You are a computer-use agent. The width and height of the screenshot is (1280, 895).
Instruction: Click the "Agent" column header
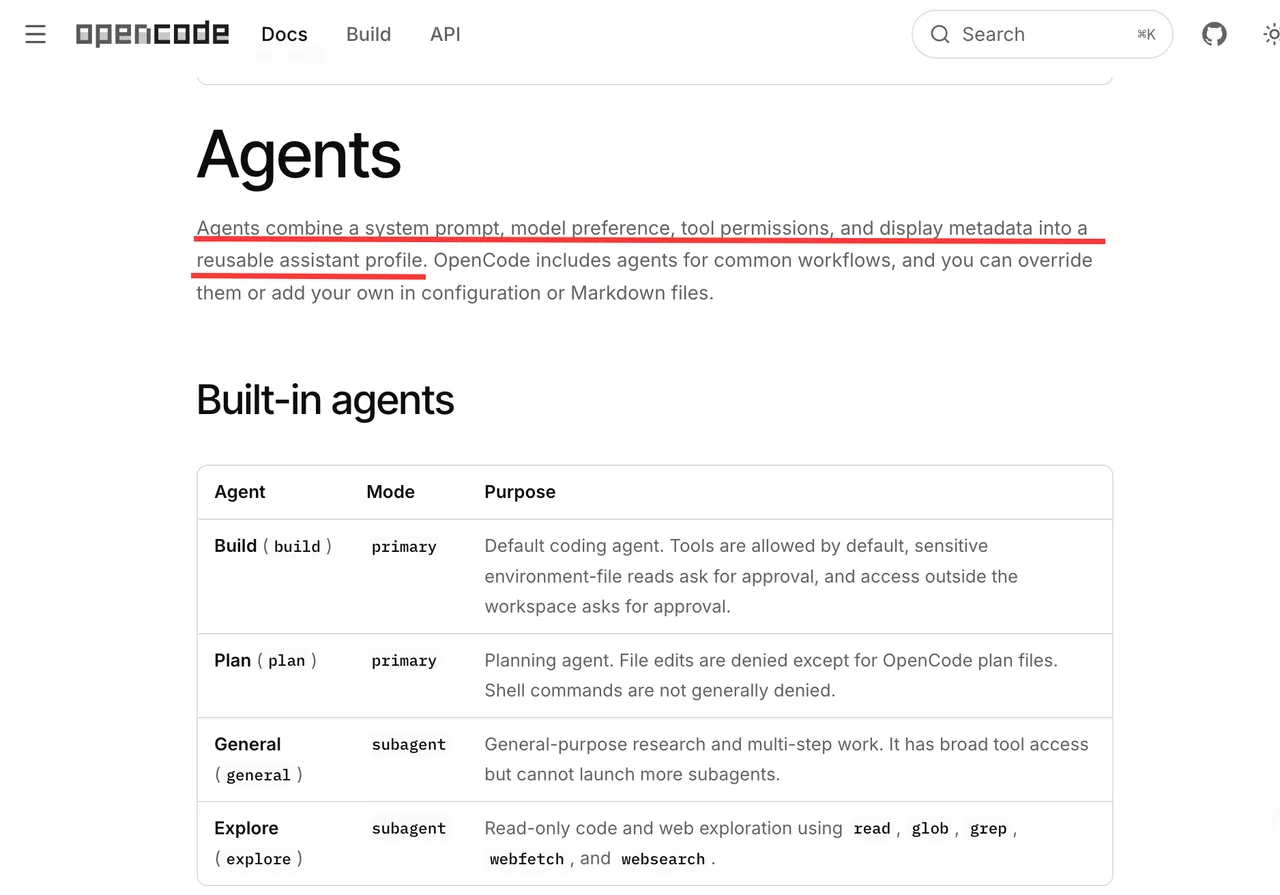(x=240, y=492)
